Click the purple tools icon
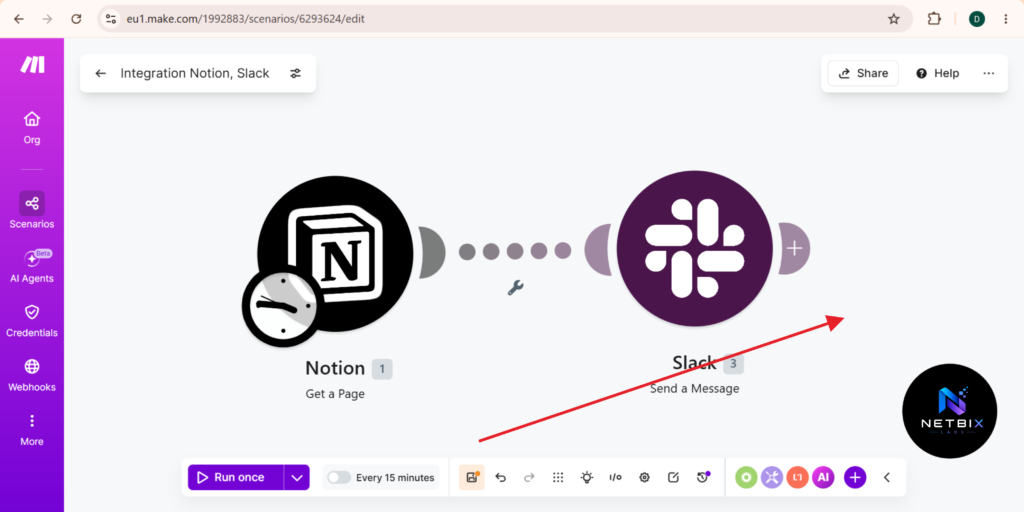The image size is (1024, 512). pyautogui.click(x=772, y=477)
